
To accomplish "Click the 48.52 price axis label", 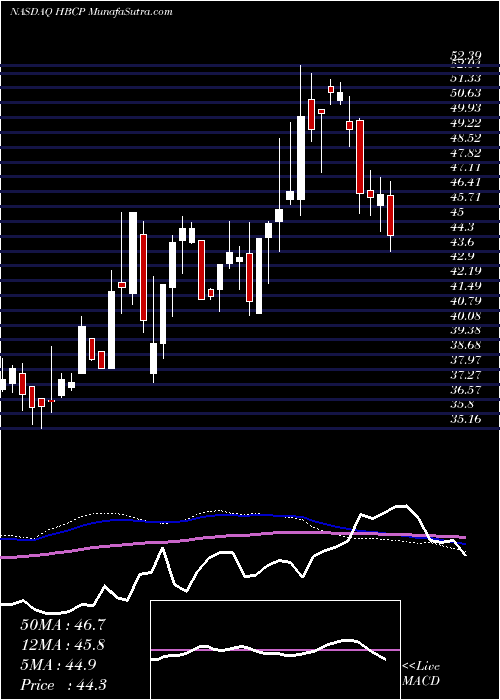I will tap(466, 138).
